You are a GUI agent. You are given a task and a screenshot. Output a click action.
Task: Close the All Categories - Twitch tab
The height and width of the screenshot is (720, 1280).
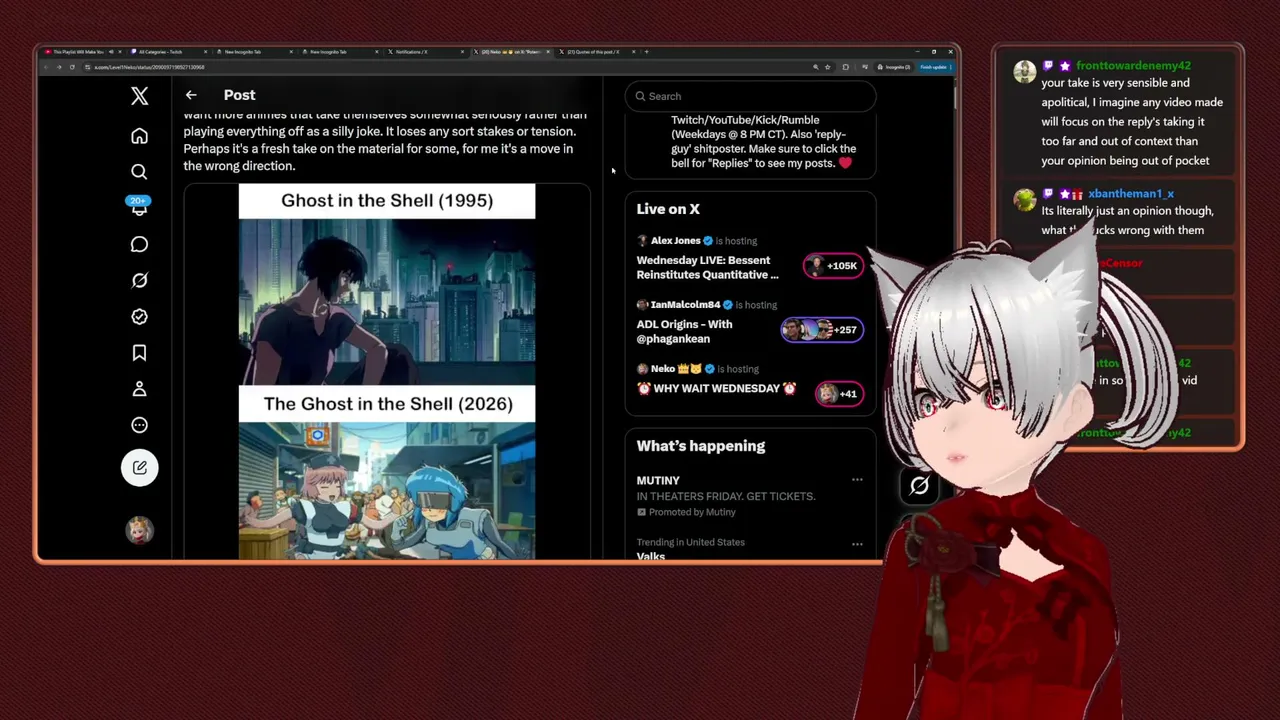(205, 52)
